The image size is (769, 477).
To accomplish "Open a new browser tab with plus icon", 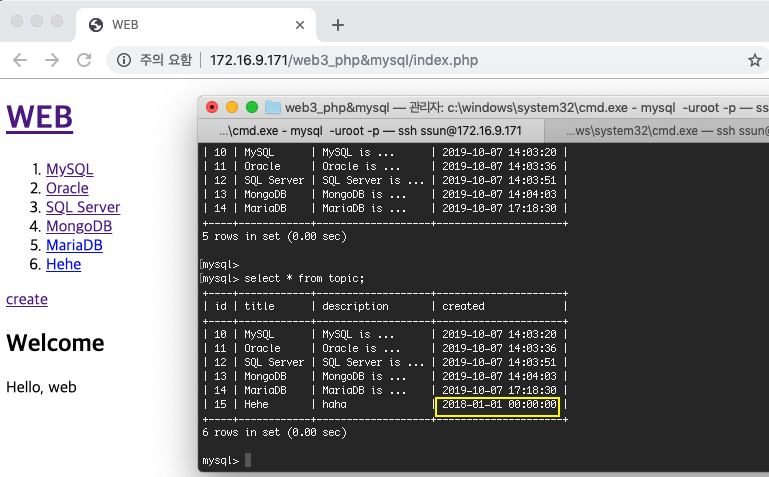I will coord(338,25).
